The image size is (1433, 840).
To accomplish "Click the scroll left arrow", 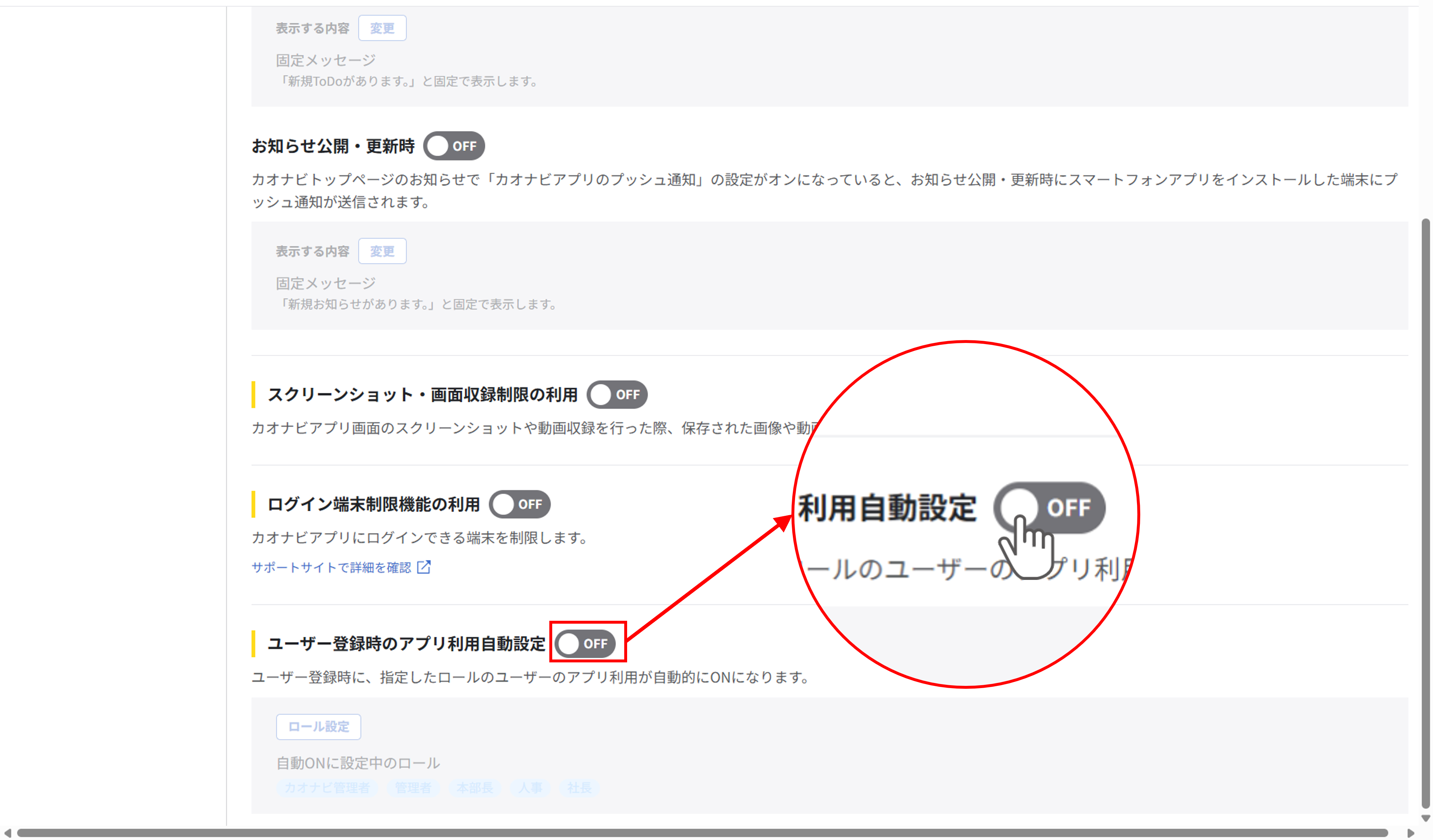I will pyautogui.click(x=7, y=833).
